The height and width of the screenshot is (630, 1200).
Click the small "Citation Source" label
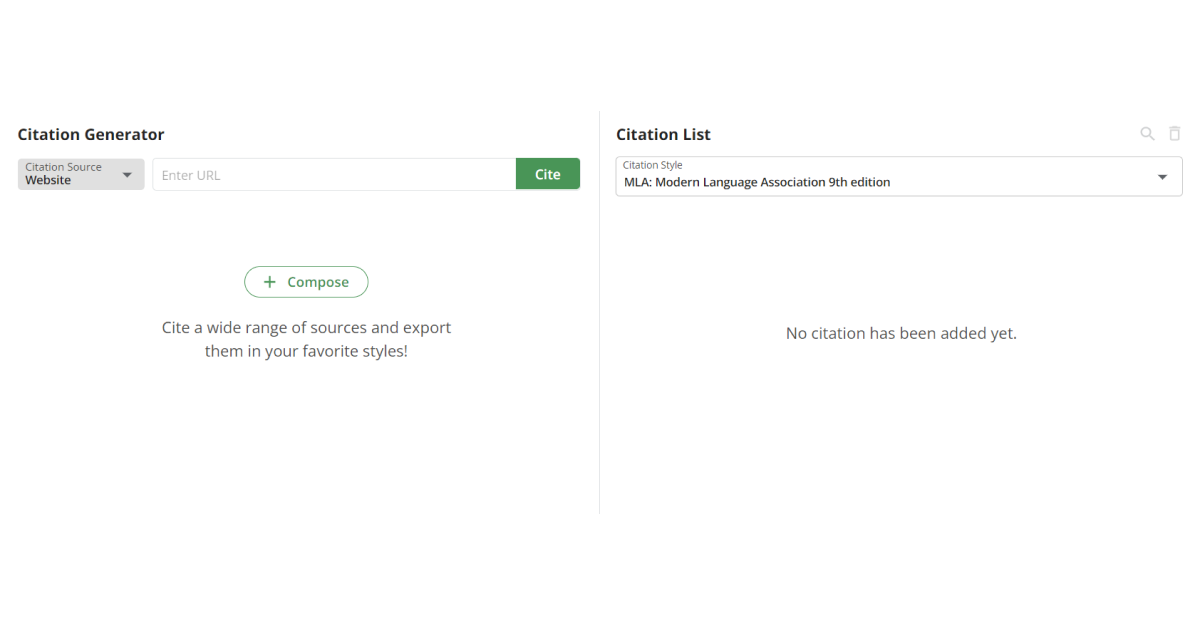click(x=63, y=167)
